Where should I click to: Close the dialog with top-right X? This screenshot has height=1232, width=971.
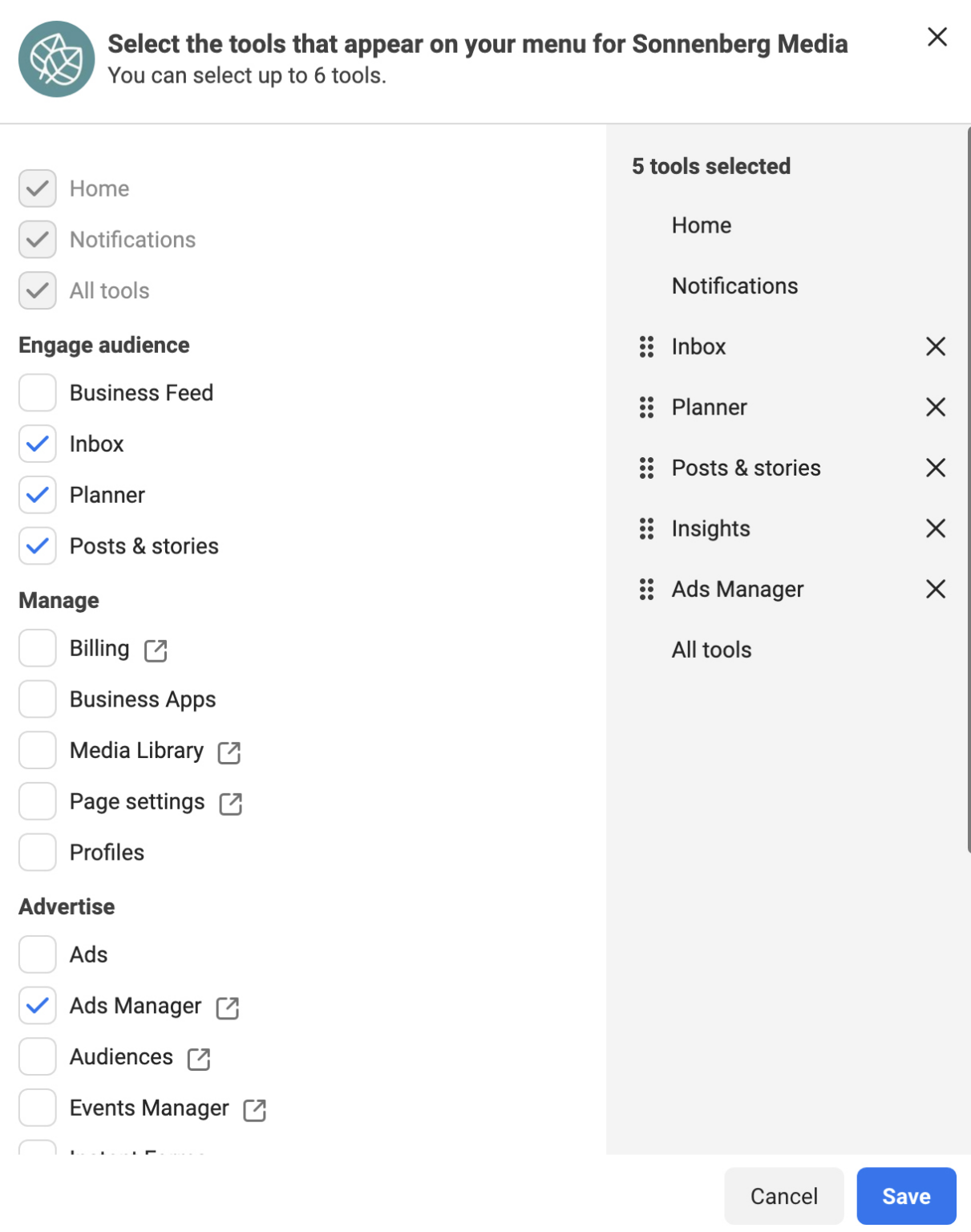pyautogui.click(x=937, y=37)
